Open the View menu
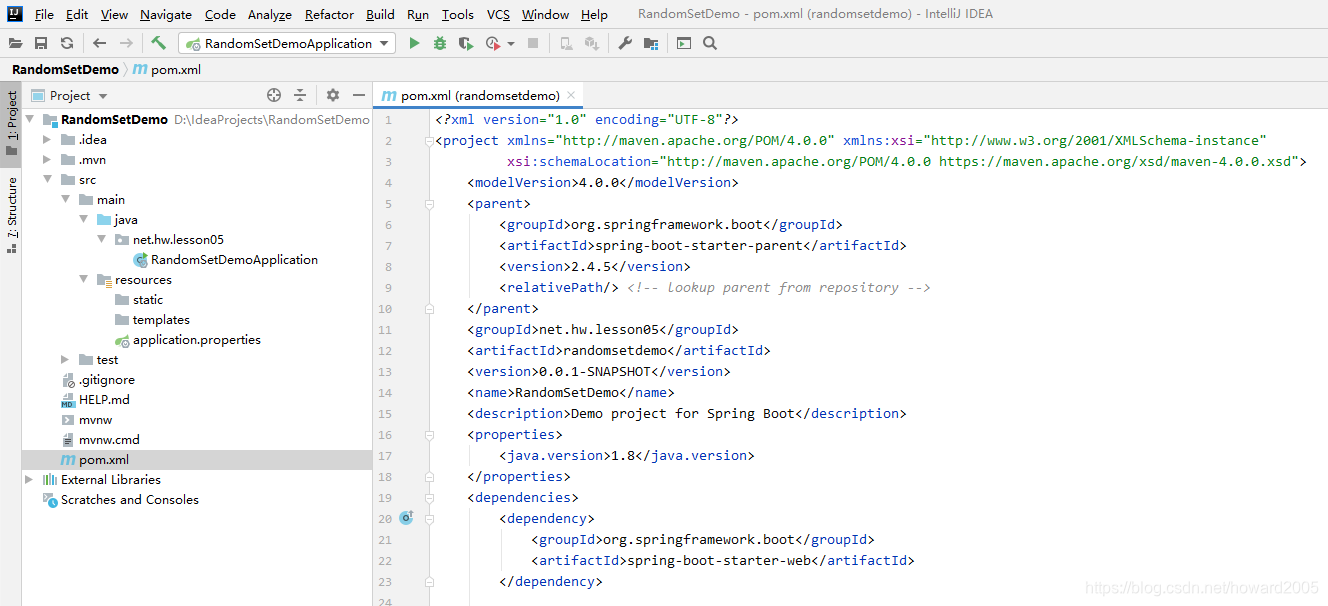The image size is (1328, 606). [114, 14]
